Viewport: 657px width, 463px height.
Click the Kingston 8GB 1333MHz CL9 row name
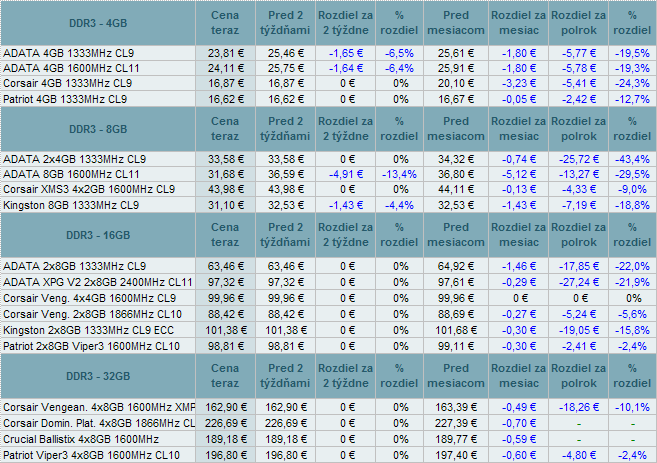(x=71, y=205)
